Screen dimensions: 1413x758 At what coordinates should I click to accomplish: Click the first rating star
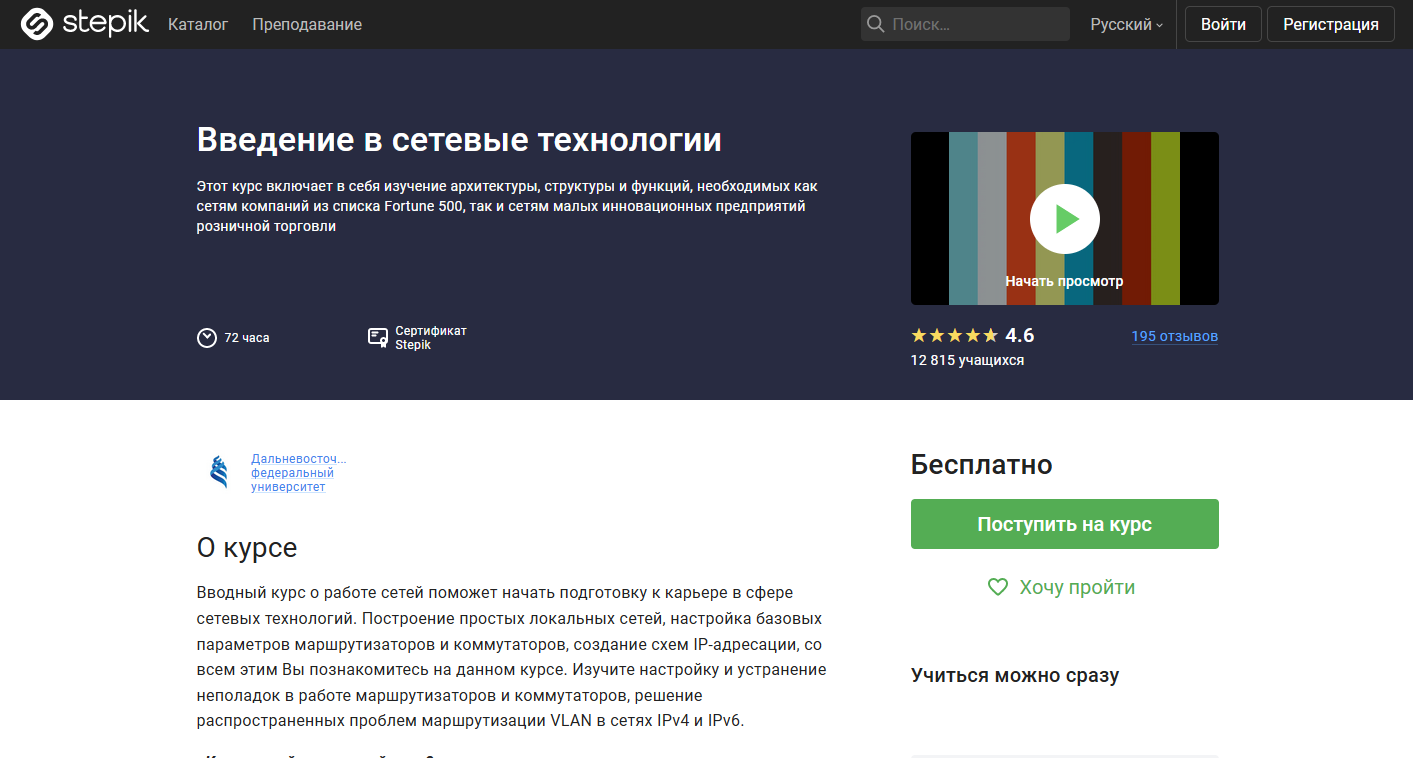point(917,335)
